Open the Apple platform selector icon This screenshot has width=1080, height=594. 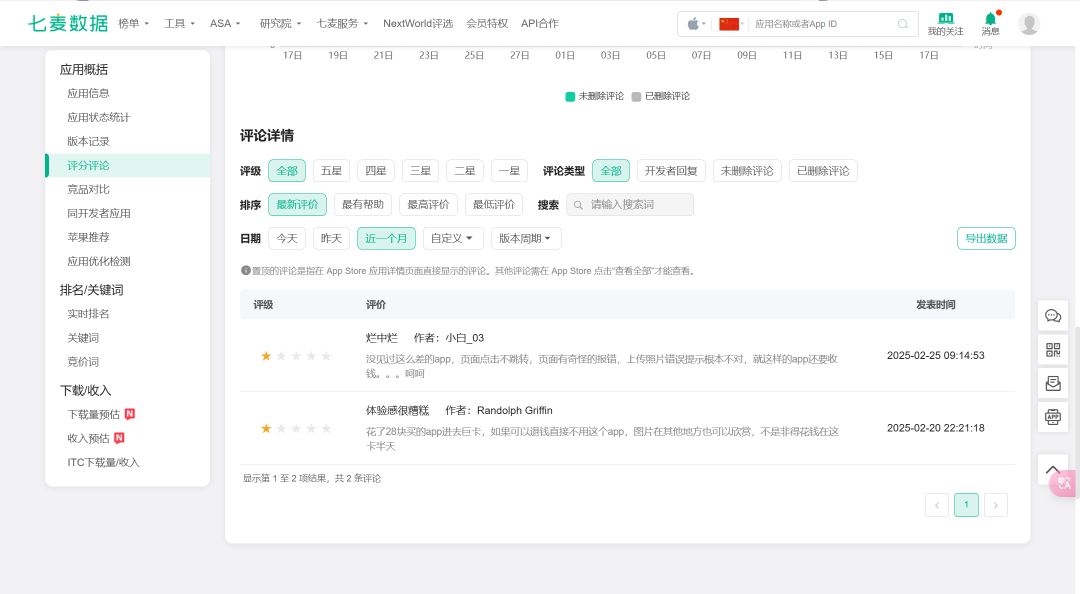pyautogui.click(x=696, y=24)
